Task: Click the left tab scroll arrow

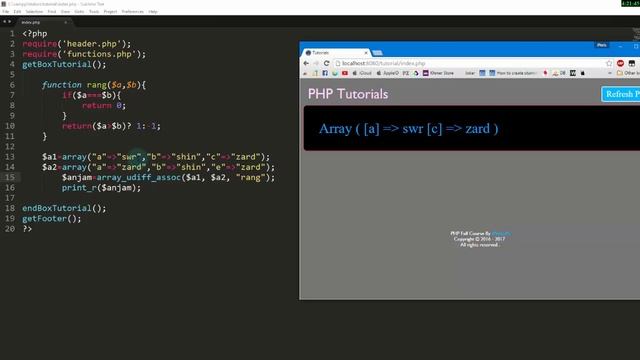Action: coord(4,22)
